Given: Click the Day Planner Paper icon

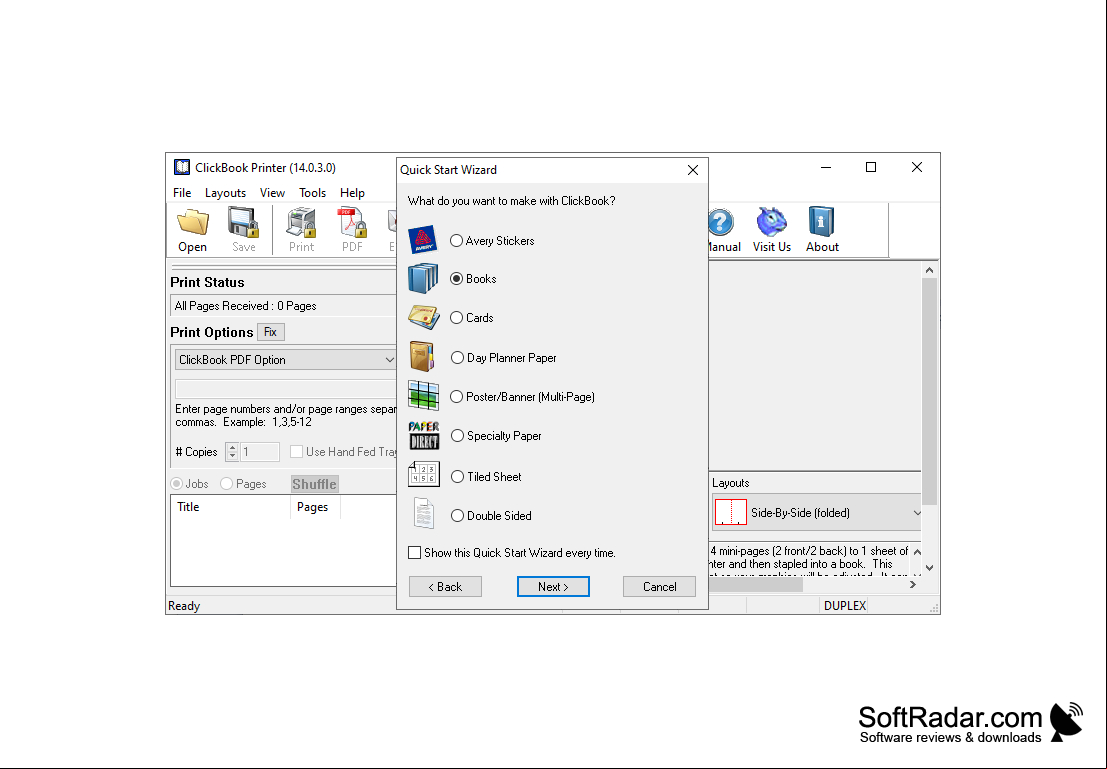Looking at the screenshot, I should tap(422, 357).
